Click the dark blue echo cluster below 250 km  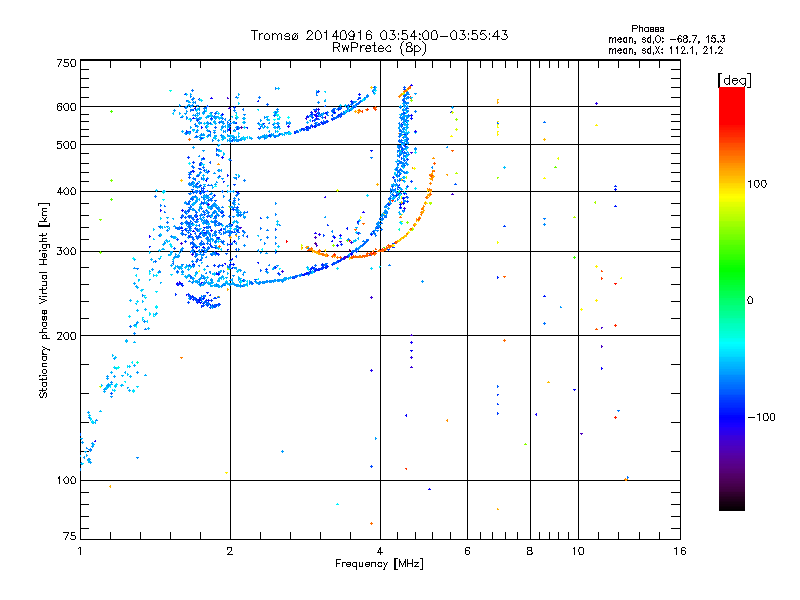pyautogui.click(x=203, y=301)
